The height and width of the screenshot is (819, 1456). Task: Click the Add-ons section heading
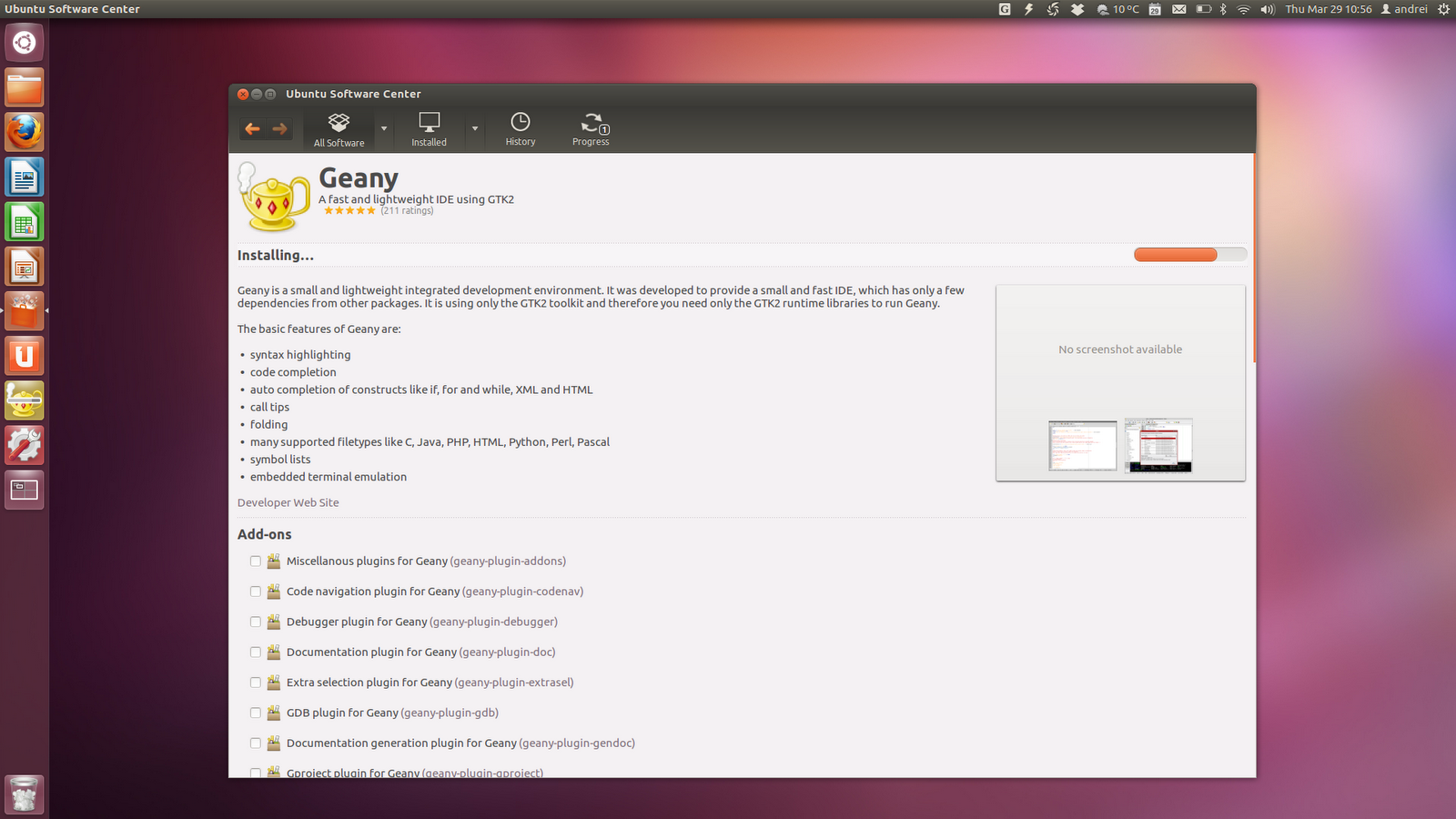[x=265, y=534]
